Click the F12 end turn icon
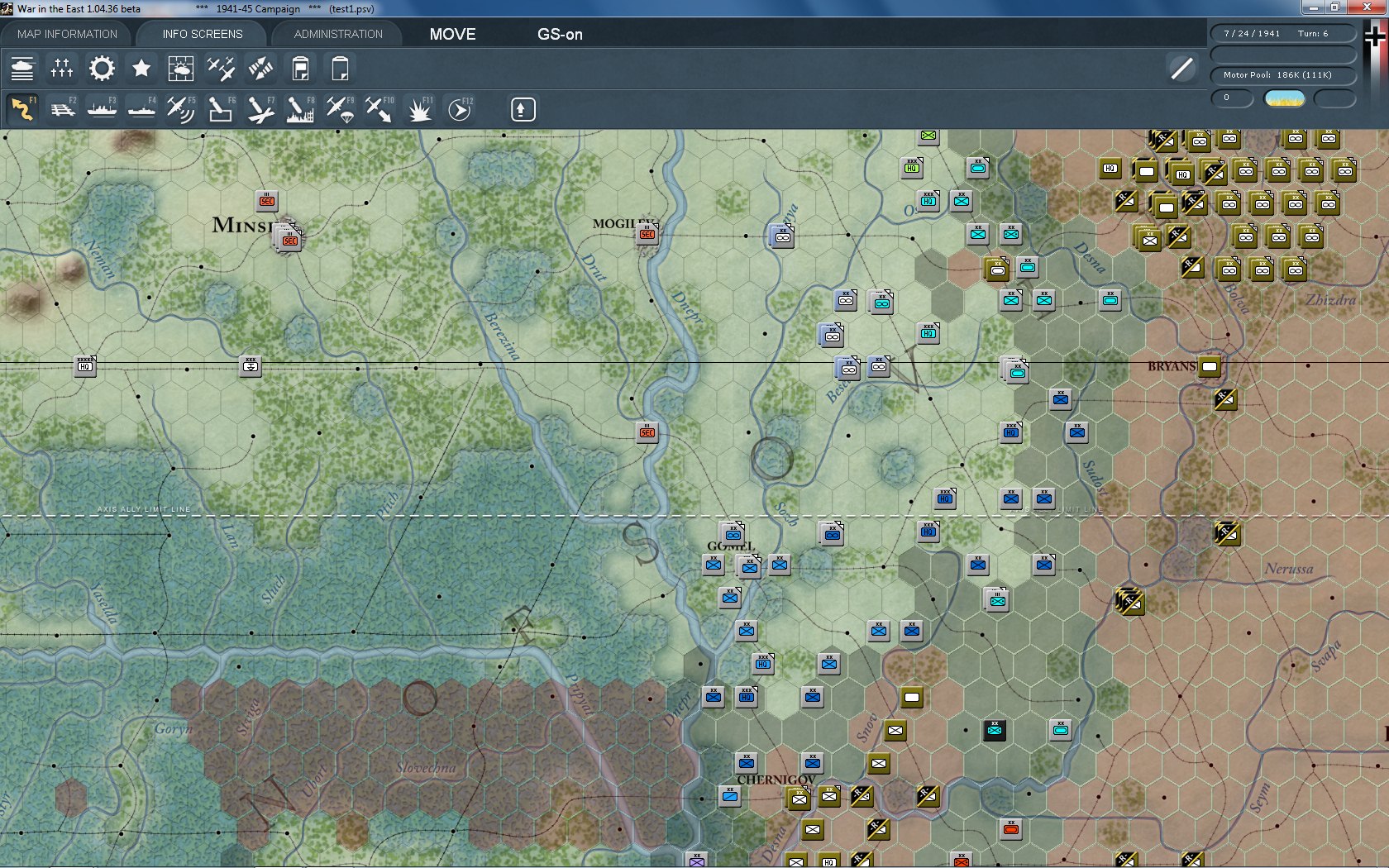 tap(460, 109)
